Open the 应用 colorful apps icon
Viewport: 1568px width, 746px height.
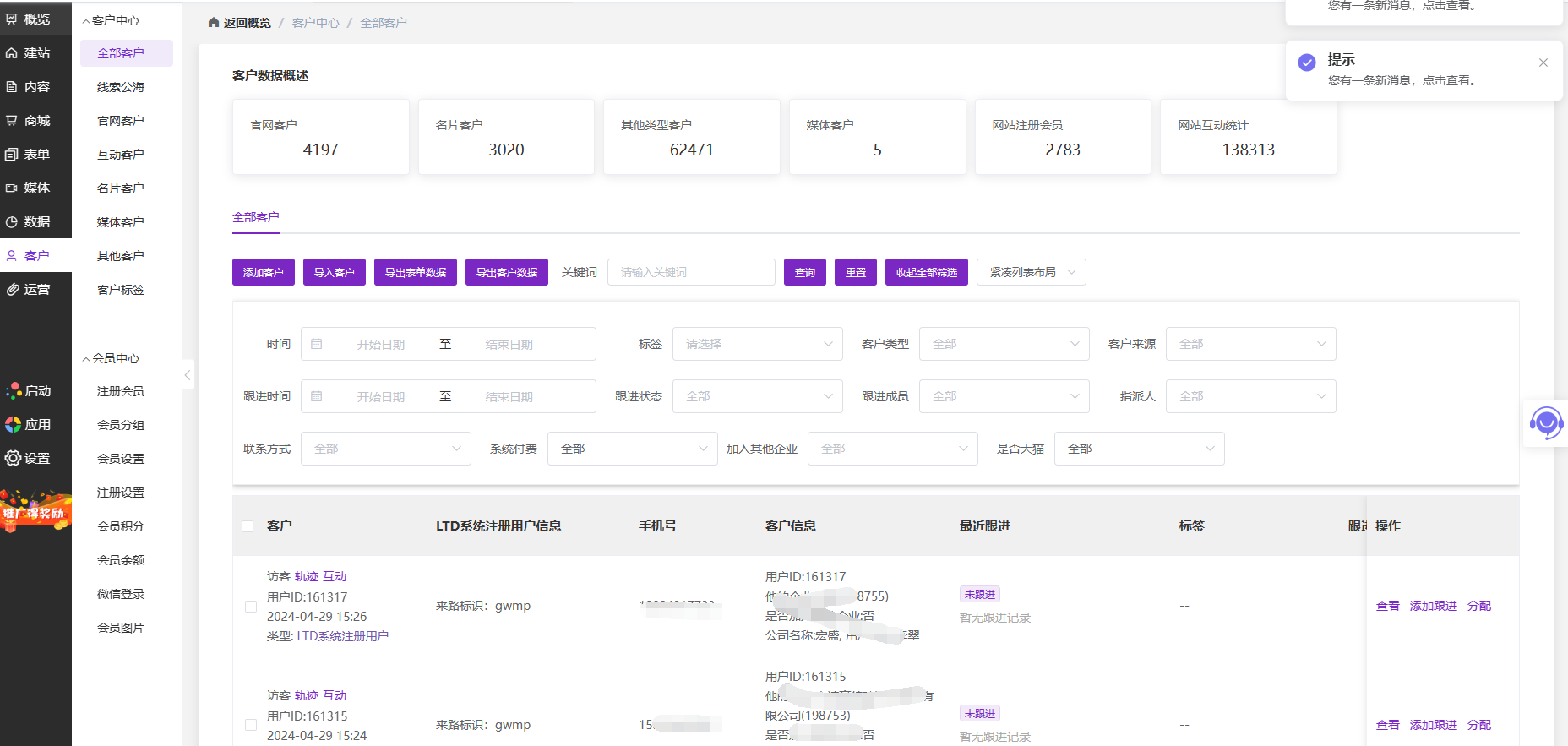[13, 425]
